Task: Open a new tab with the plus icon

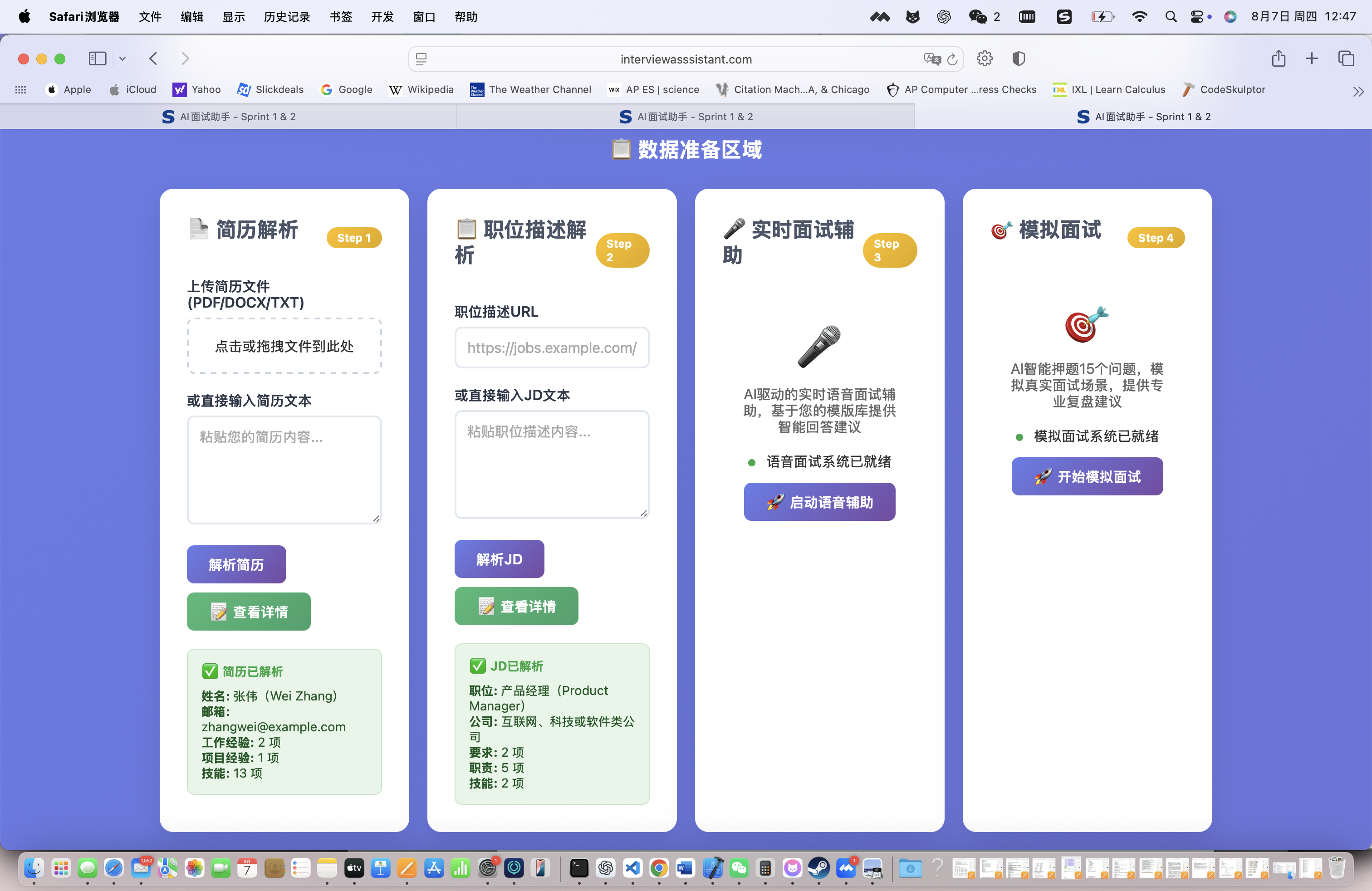Action: click(x=1312, y=59)
